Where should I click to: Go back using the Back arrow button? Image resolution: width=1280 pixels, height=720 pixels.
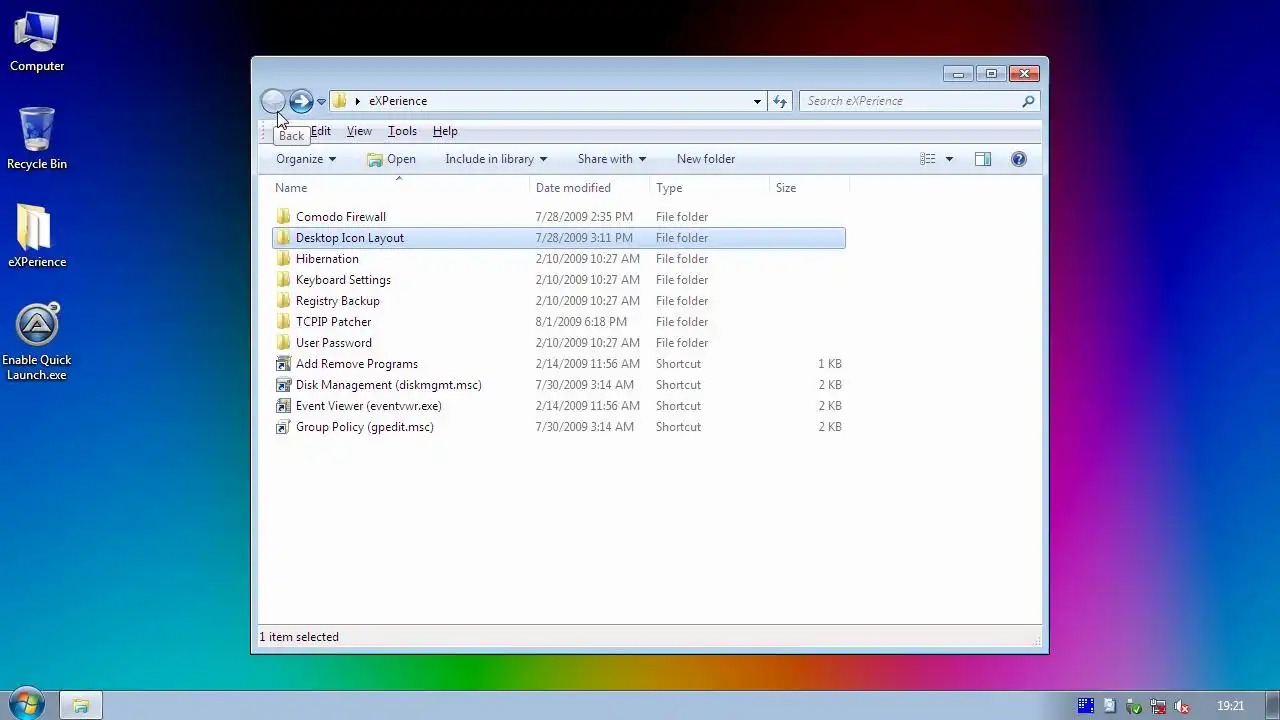(272, 101)
